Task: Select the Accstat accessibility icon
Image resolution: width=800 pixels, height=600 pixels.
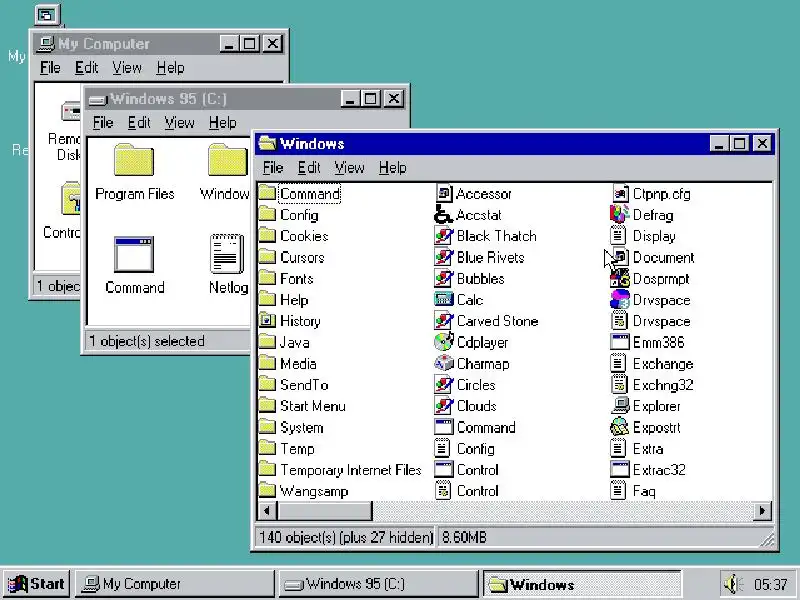Action: [444, 215]
